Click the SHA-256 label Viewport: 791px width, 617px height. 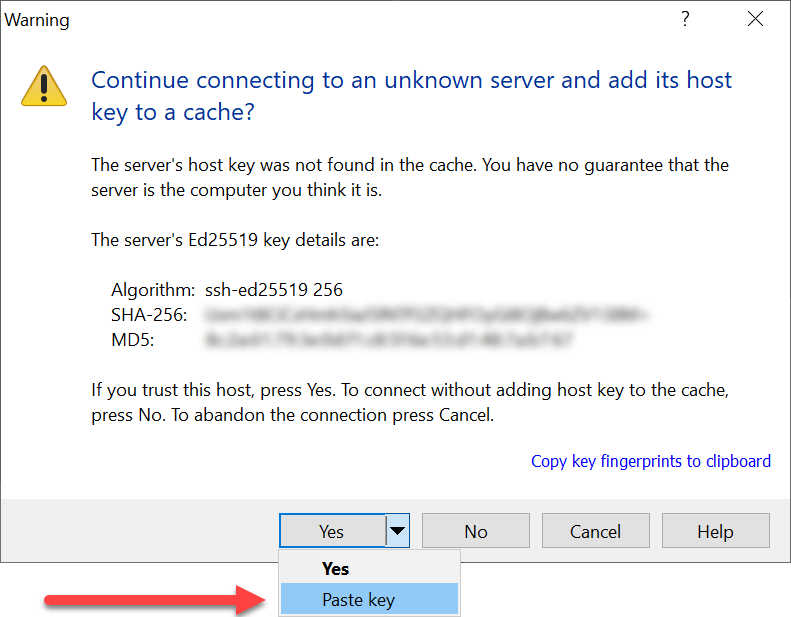149,315
